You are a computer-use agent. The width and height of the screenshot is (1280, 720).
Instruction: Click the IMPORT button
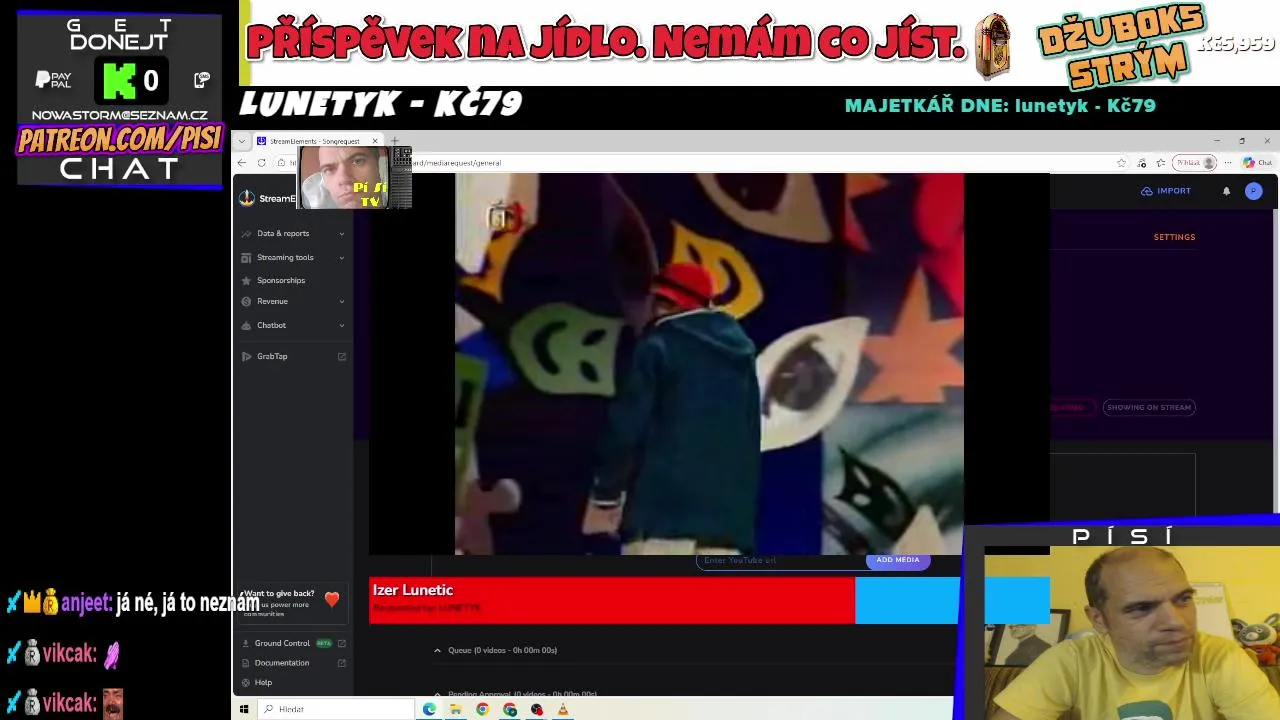click(x=1166, y=191)
